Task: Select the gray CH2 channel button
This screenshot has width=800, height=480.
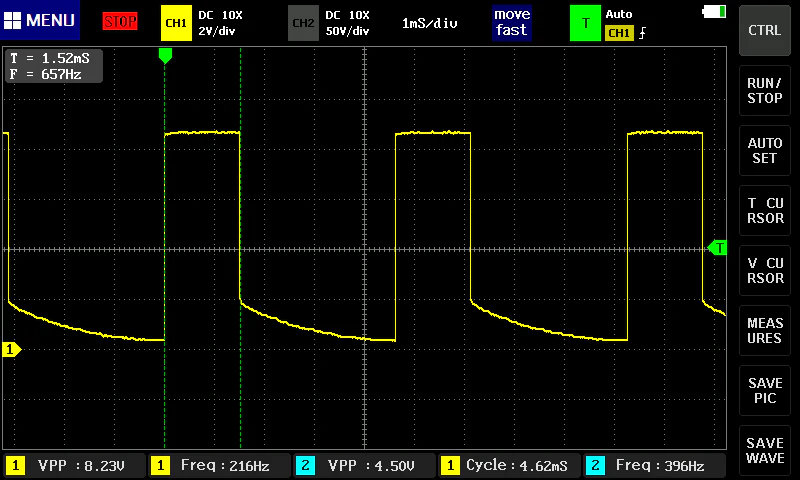Action: 303,23
